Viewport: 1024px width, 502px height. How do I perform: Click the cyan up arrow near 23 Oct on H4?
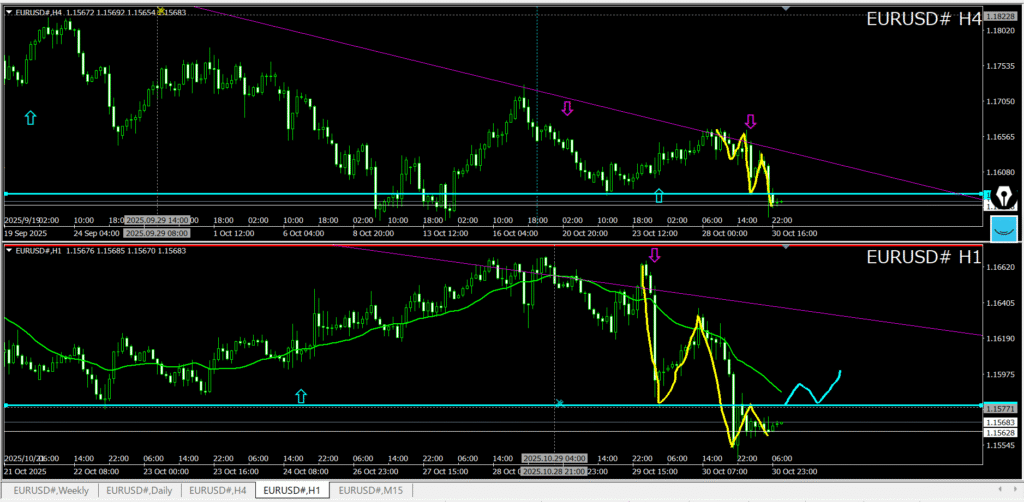pos(658,196)
